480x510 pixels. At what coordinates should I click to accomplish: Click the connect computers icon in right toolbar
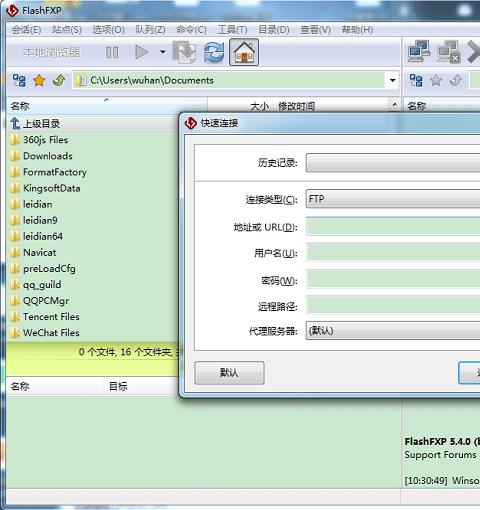[419, 51]
